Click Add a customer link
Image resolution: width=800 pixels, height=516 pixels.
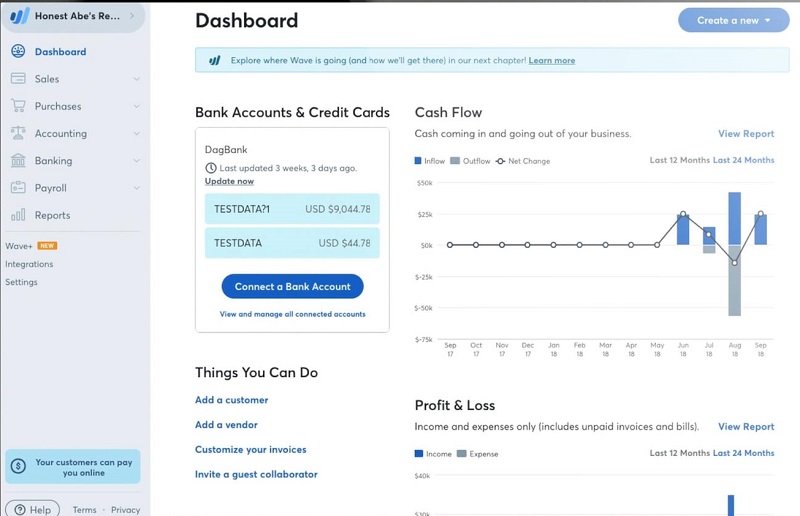coord(232,400)
